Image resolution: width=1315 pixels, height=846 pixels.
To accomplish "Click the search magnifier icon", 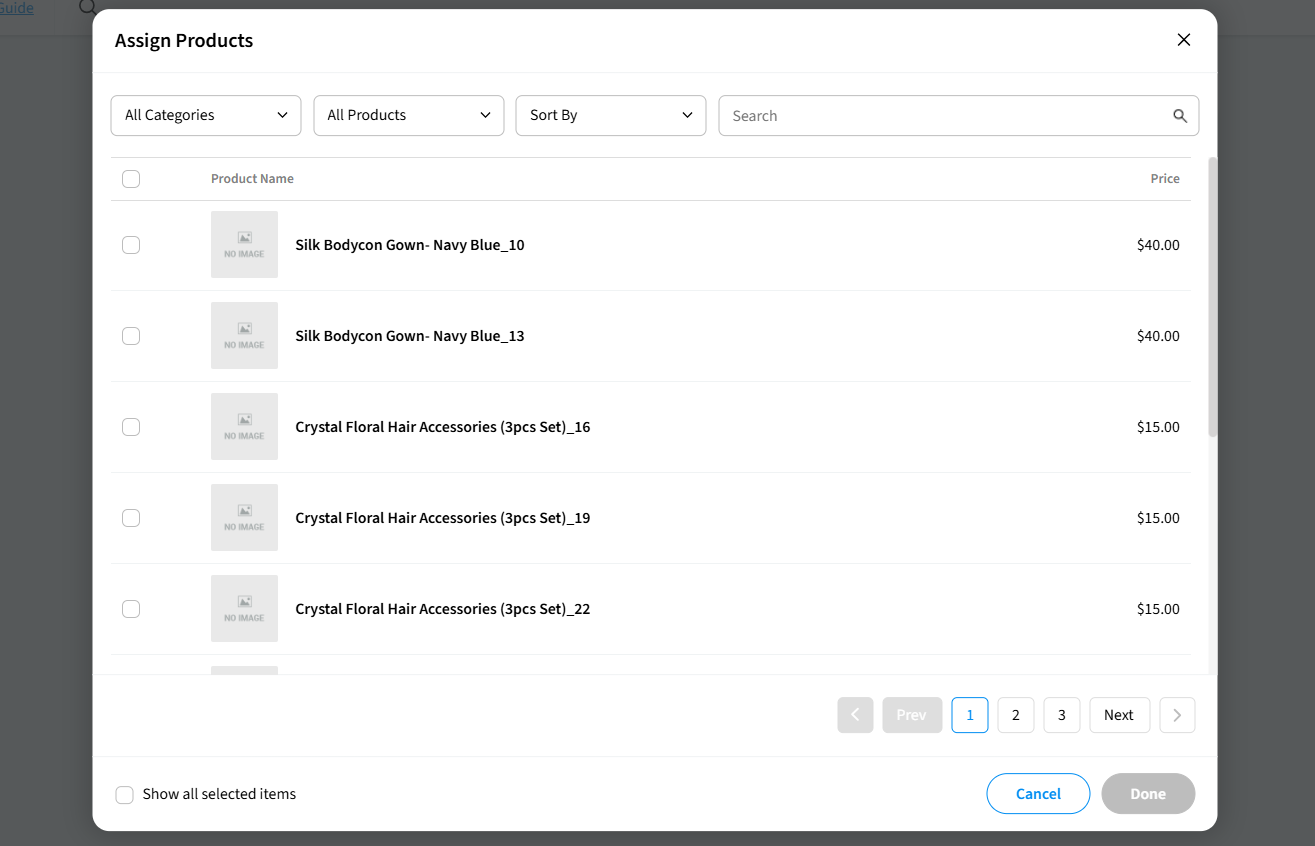I will pyautogui.click(x=1180, y=116).
